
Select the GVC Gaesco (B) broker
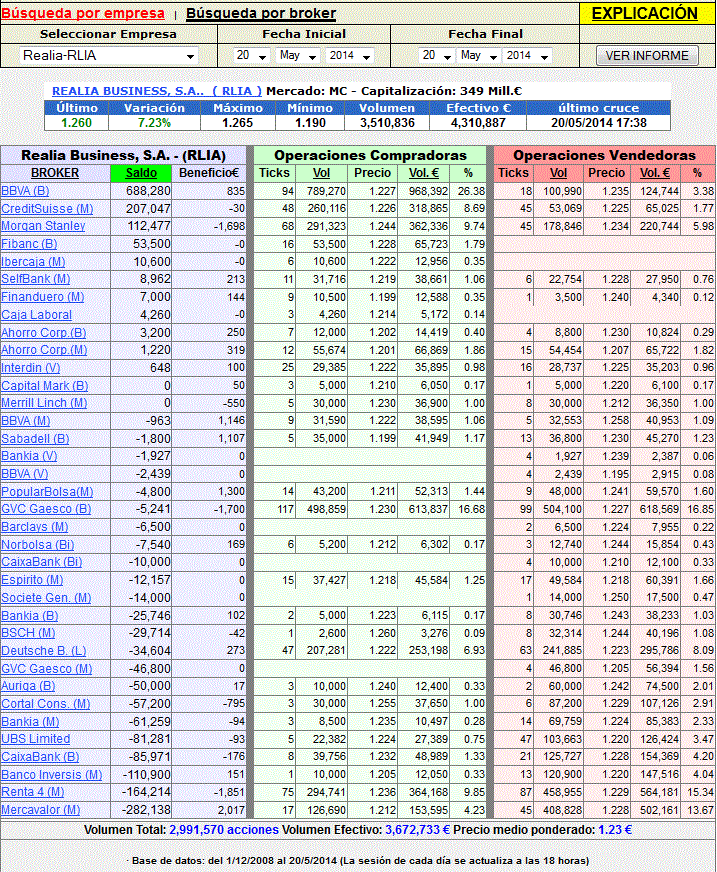tap(45, 509)
